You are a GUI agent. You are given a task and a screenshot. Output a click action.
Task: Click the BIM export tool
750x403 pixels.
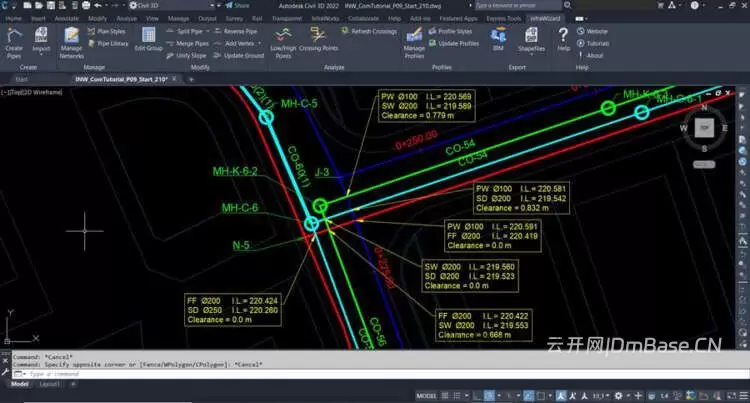coord(498,38)
